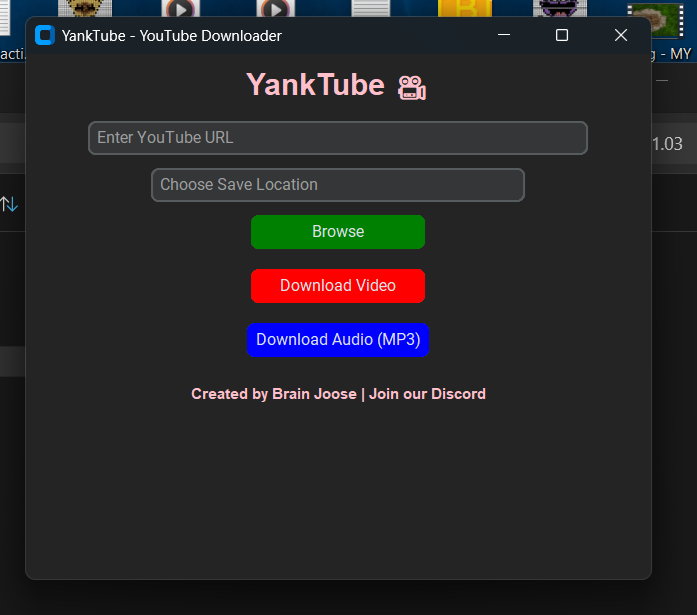Click the Created by Brain Joose text
The image size is (697, 615).
pos(274,394)
